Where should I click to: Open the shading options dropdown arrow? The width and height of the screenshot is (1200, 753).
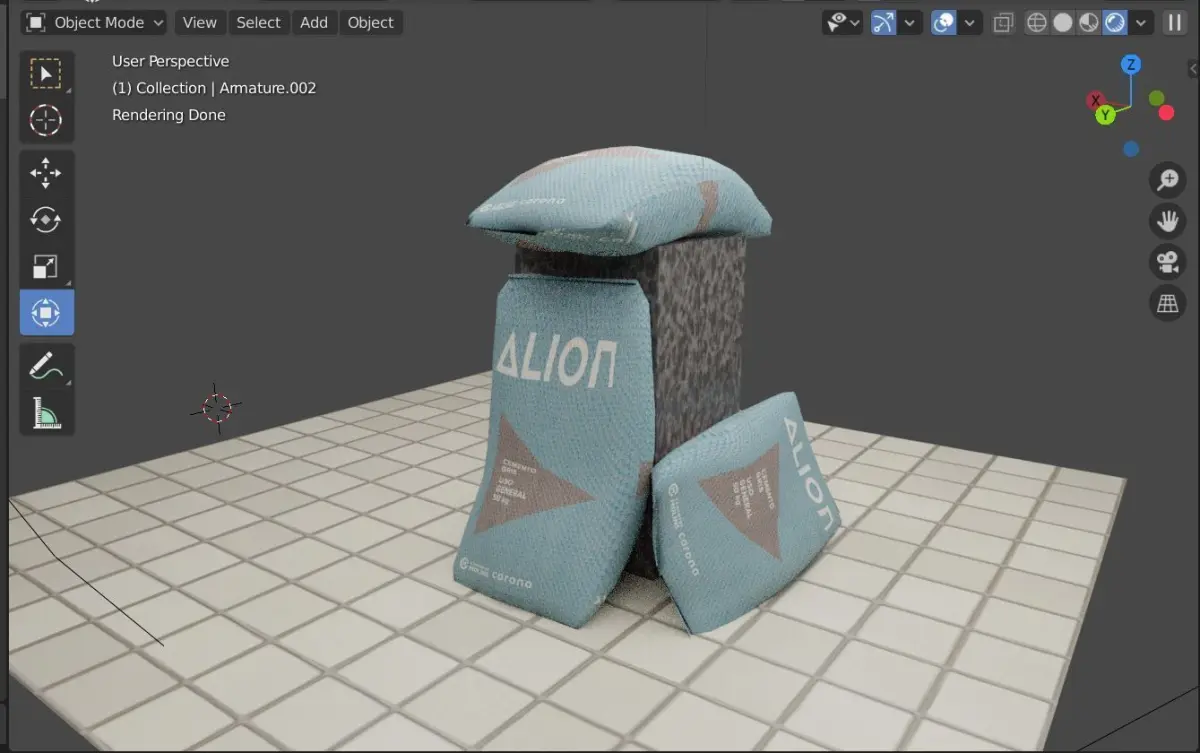pos(1141,22)
